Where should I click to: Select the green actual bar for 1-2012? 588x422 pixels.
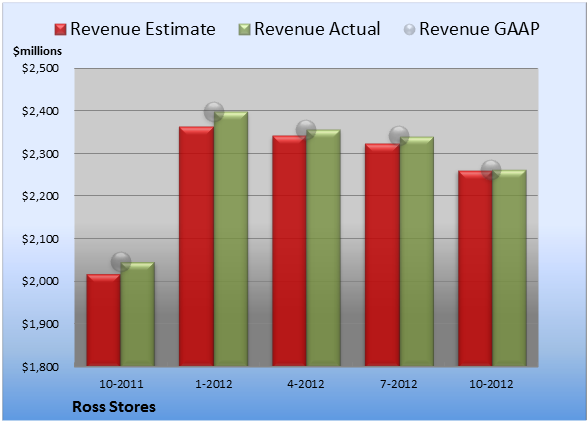[231, 239]
